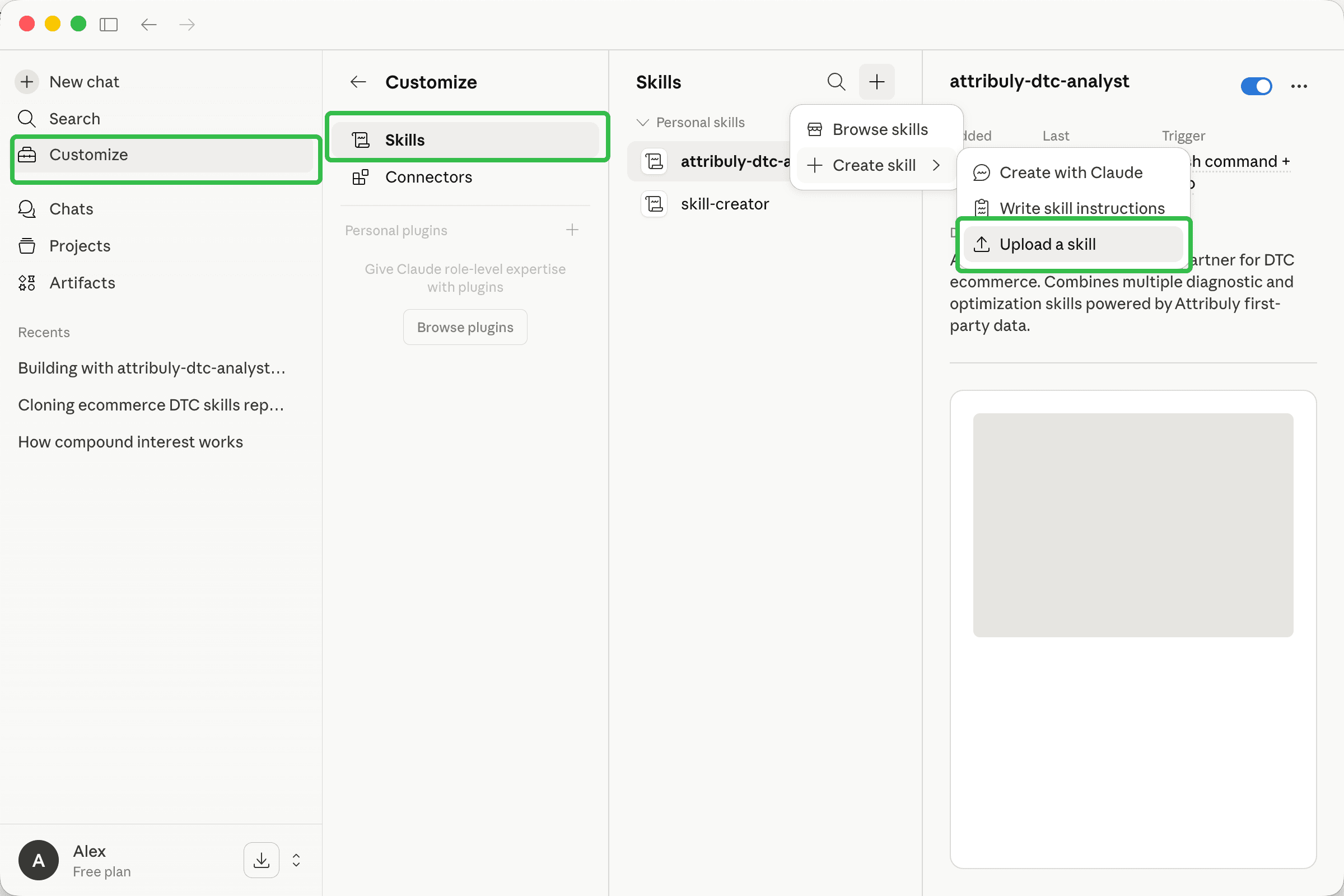Toggle the sidebar visibility

click(109, 24)
